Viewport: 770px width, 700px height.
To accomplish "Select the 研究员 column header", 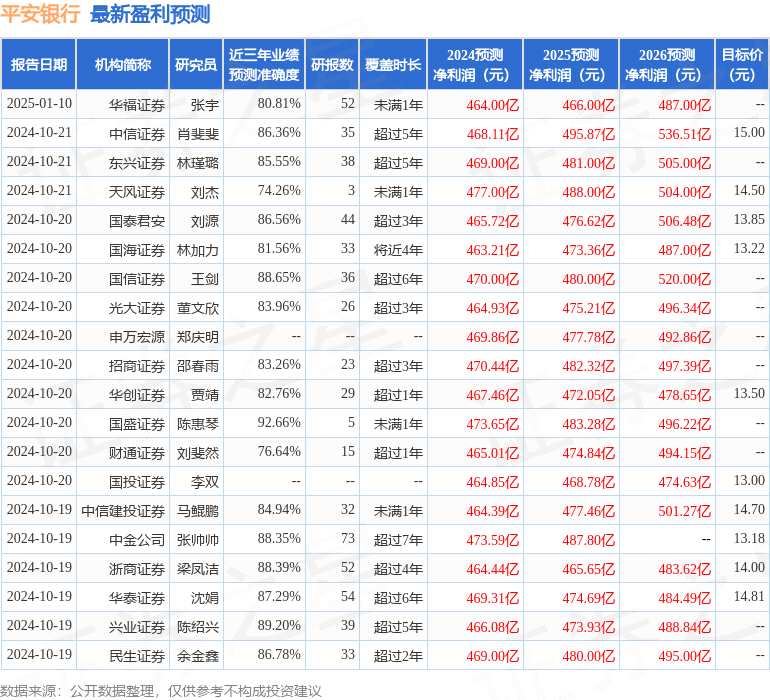I will coord(196,64).
